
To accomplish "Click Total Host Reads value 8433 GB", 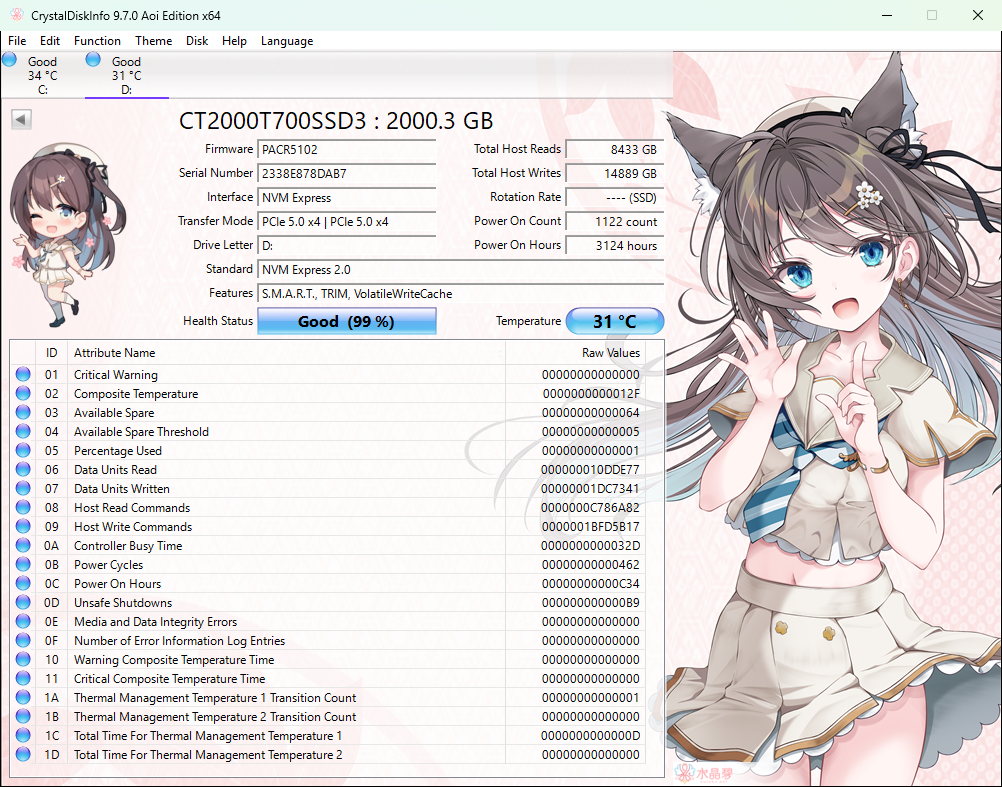I will coord(615,149).
